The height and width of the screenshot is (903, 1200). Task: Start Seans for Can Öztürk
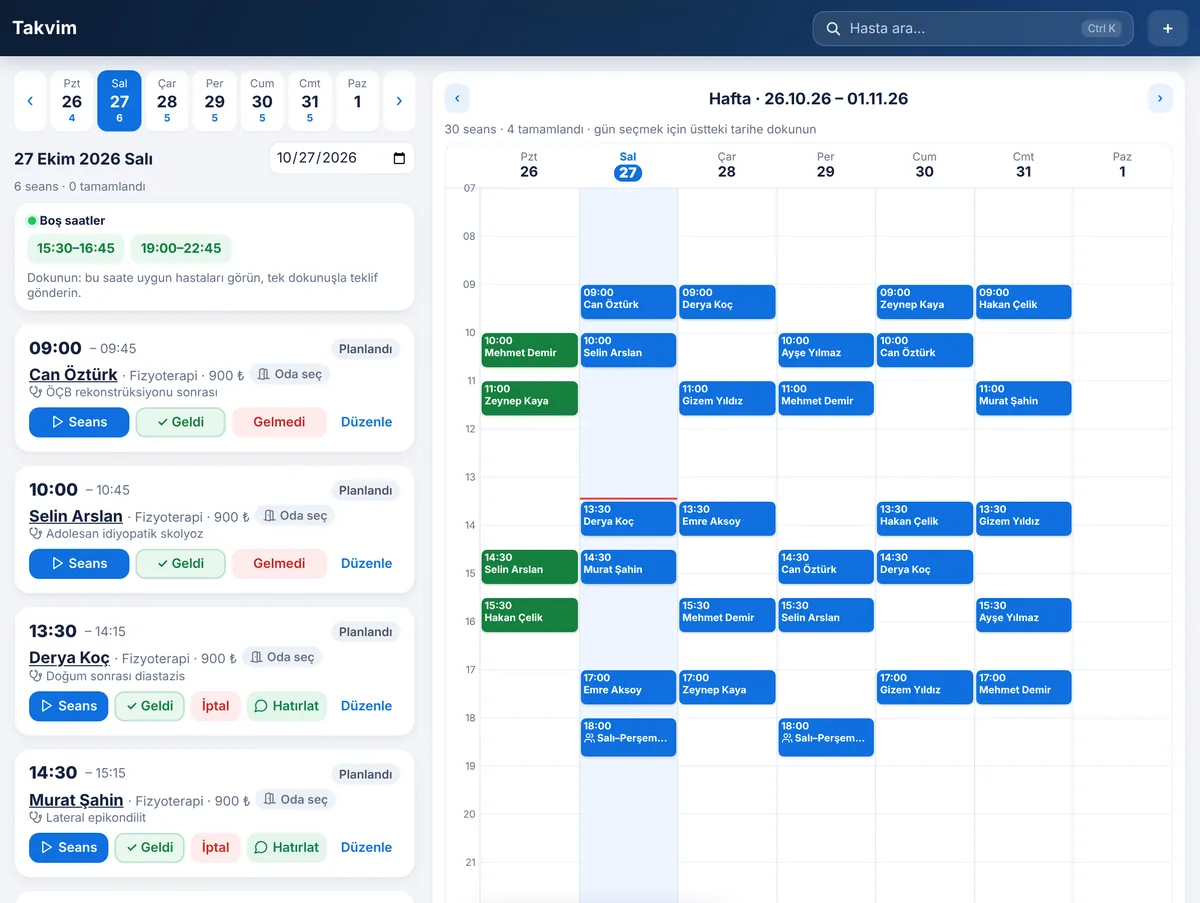[79, 422]
